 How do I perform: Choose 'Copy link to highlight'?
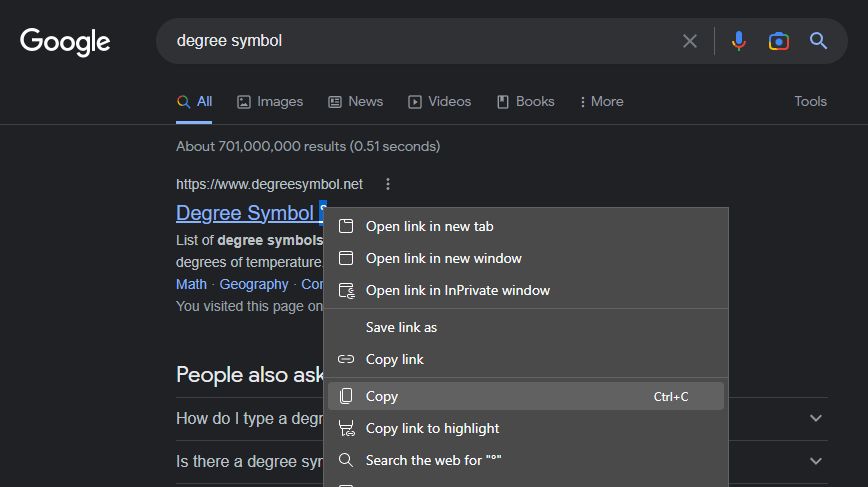525,428
